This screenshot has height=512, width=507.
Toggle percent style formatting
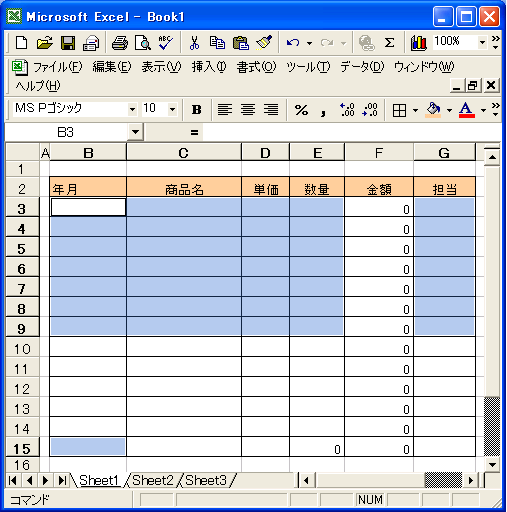301,109
